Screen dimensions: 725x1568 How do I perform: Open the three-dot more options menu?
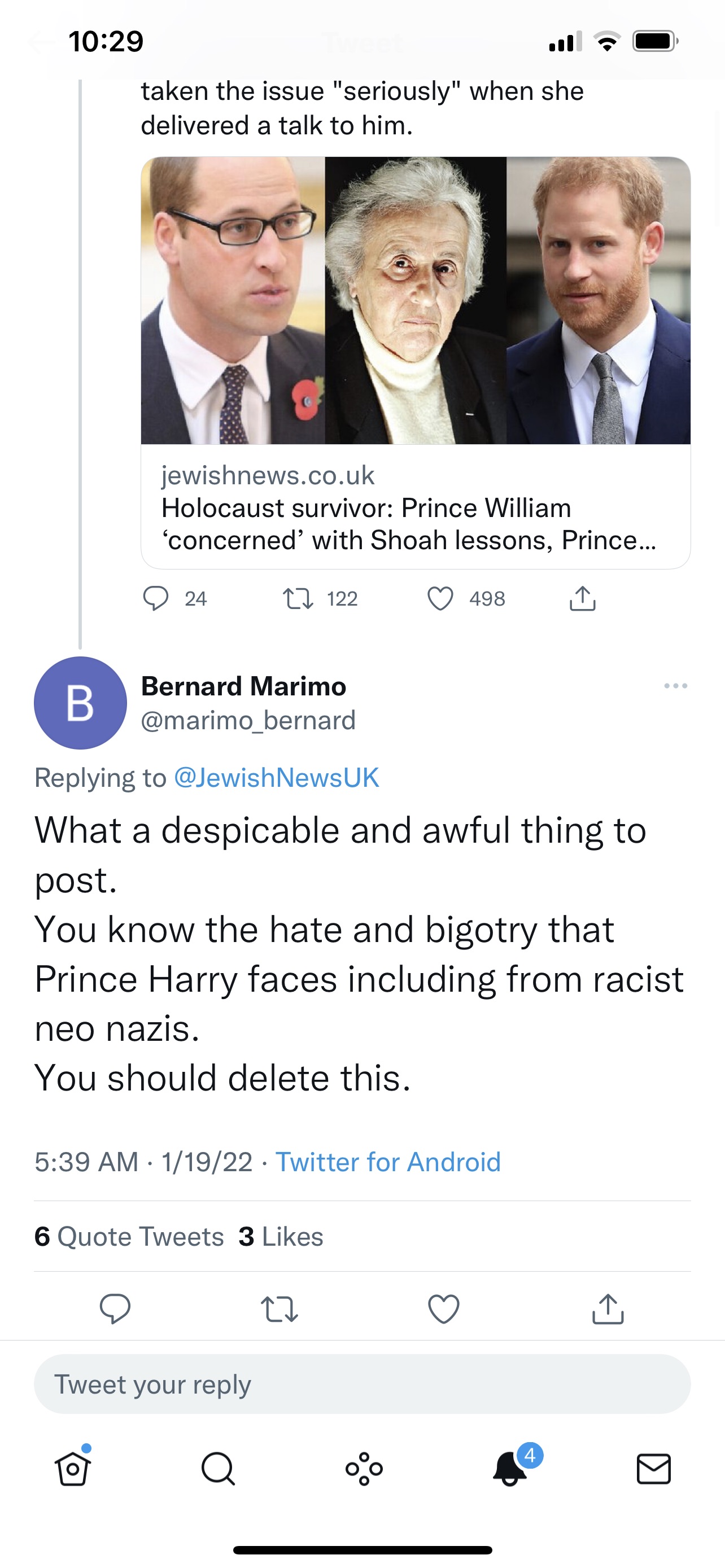676,686
